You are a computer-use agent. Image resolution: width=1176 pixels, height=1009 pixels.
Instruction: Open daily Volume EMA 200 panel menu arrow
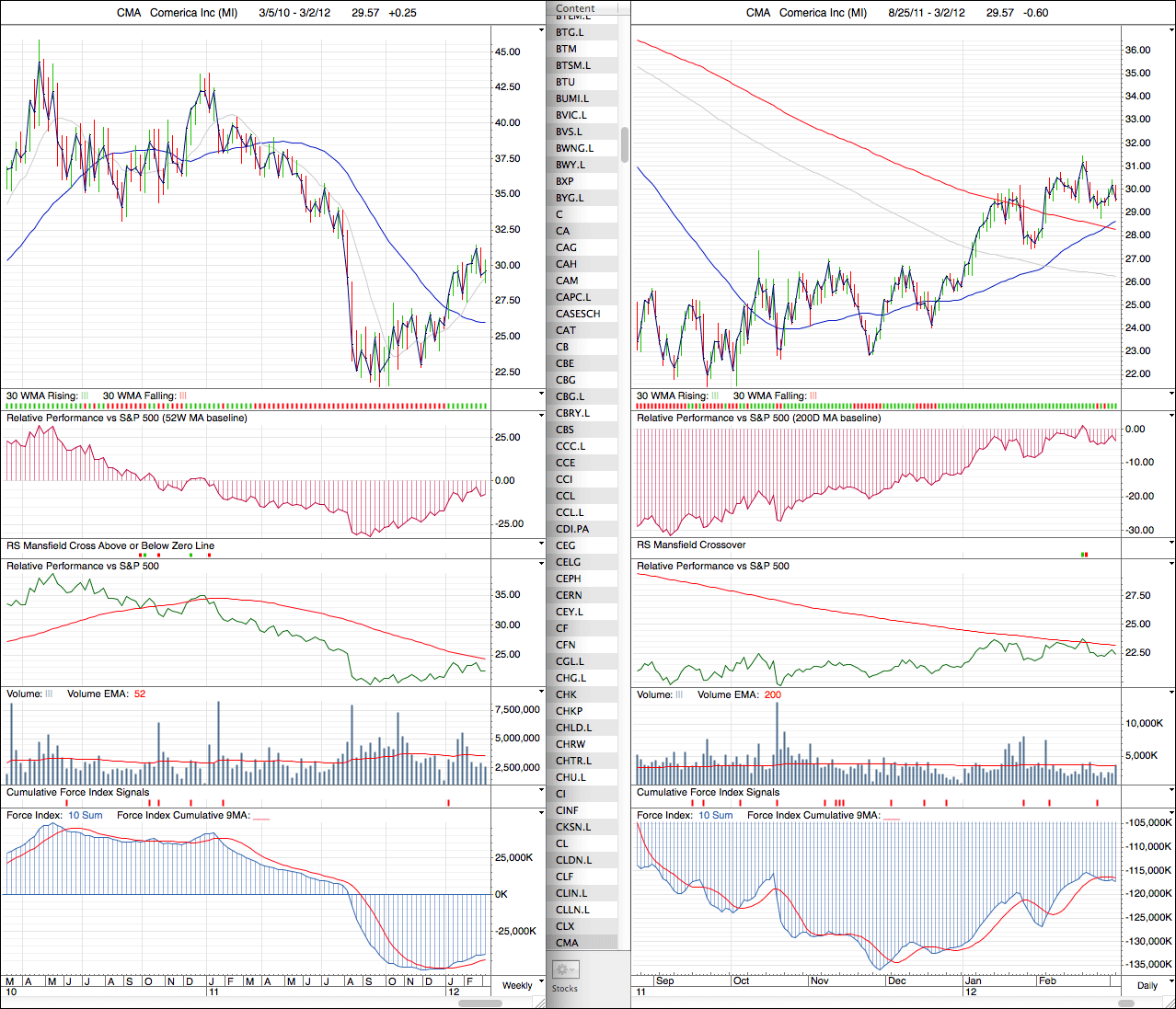click(x=1171, y=694)
